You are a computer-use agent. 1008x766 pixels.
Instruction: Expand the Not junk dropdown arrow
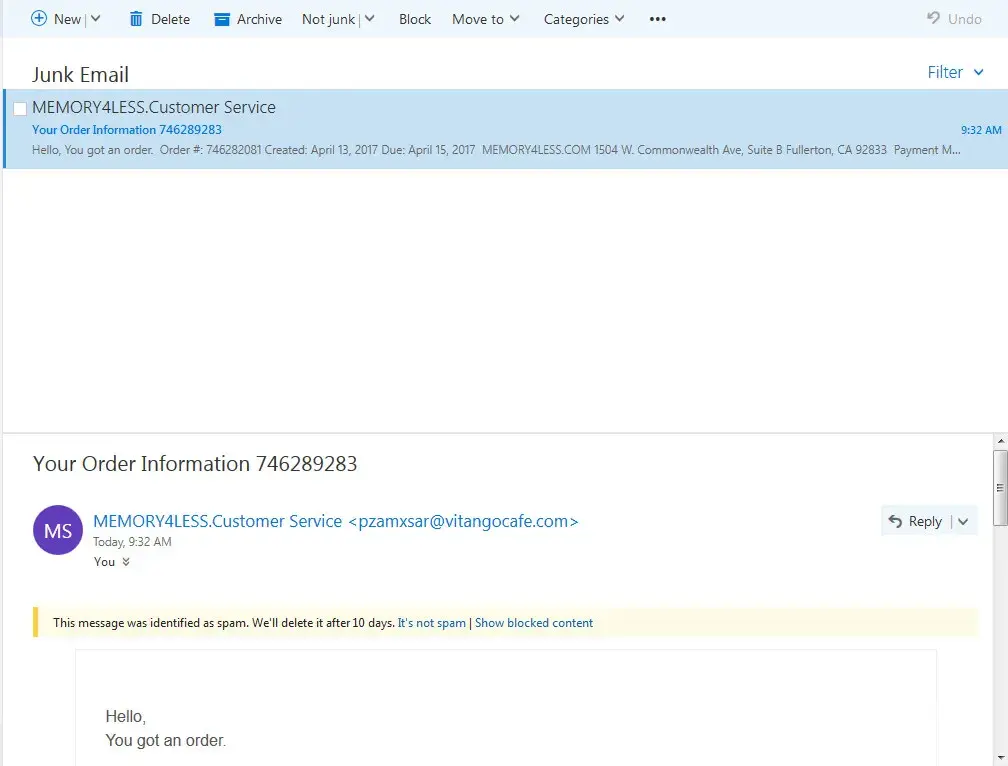(369, 19)
